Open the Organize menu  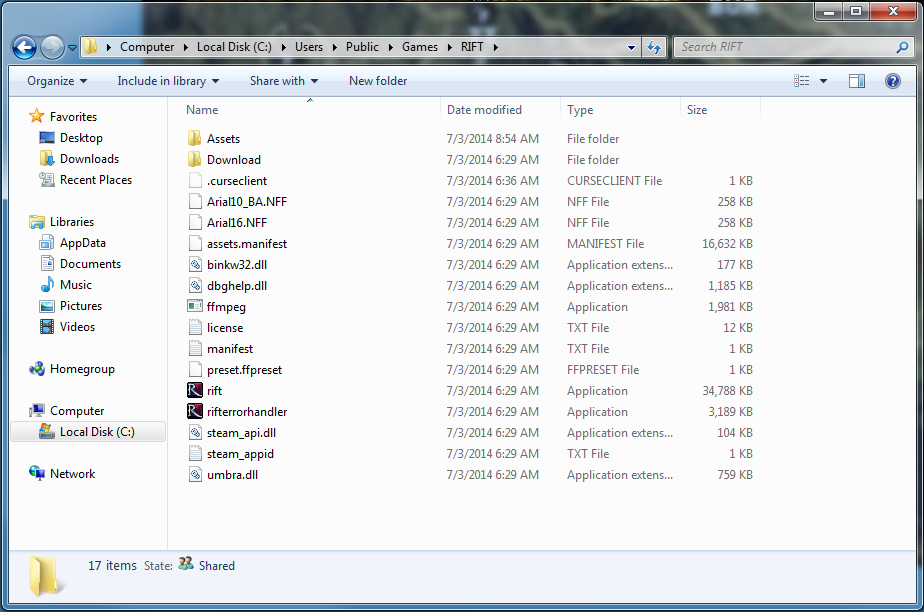click(57, 81)
